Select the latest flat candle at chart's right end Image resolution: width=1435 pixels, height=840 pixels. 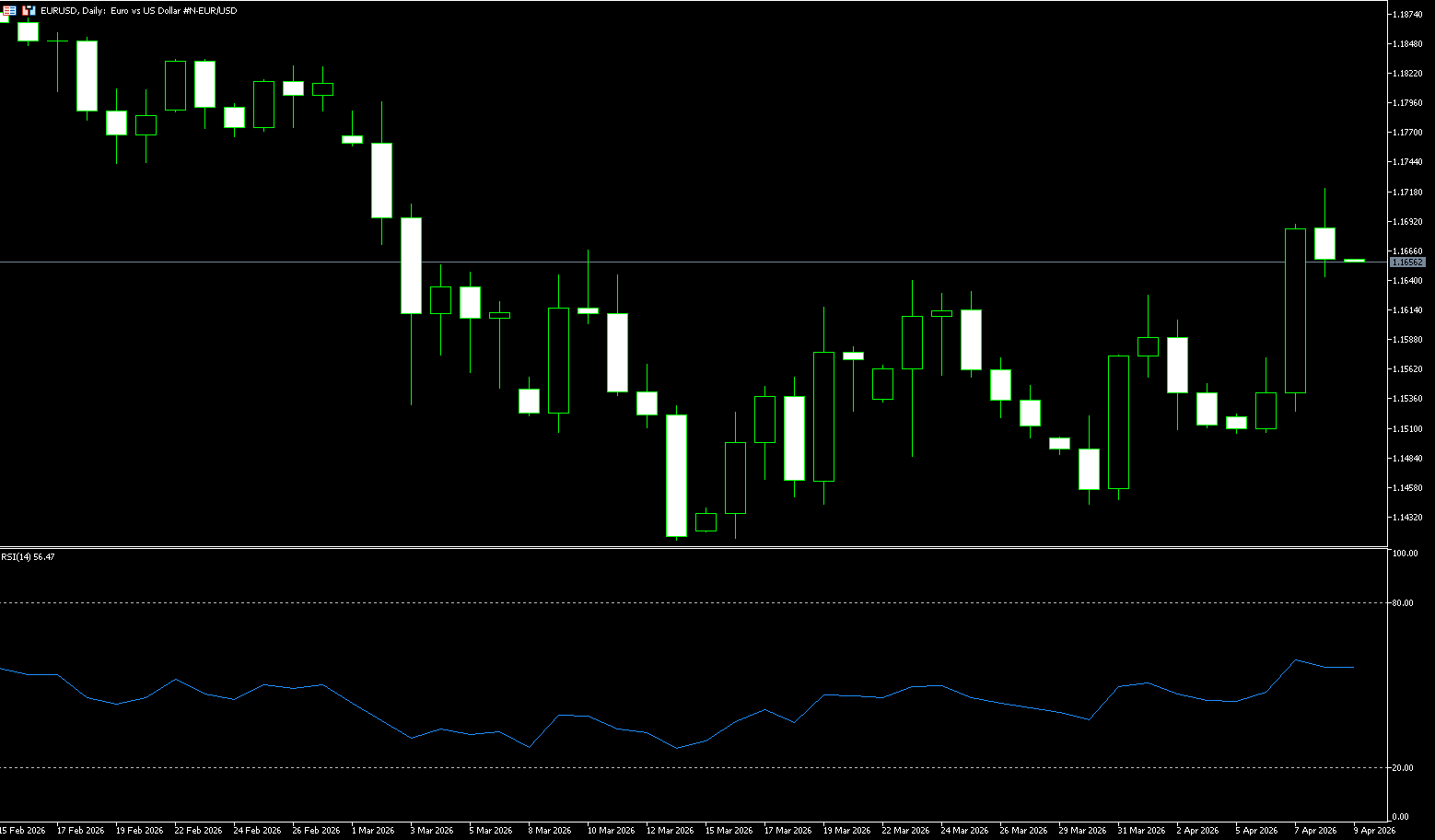click(x=1354, y=261)
